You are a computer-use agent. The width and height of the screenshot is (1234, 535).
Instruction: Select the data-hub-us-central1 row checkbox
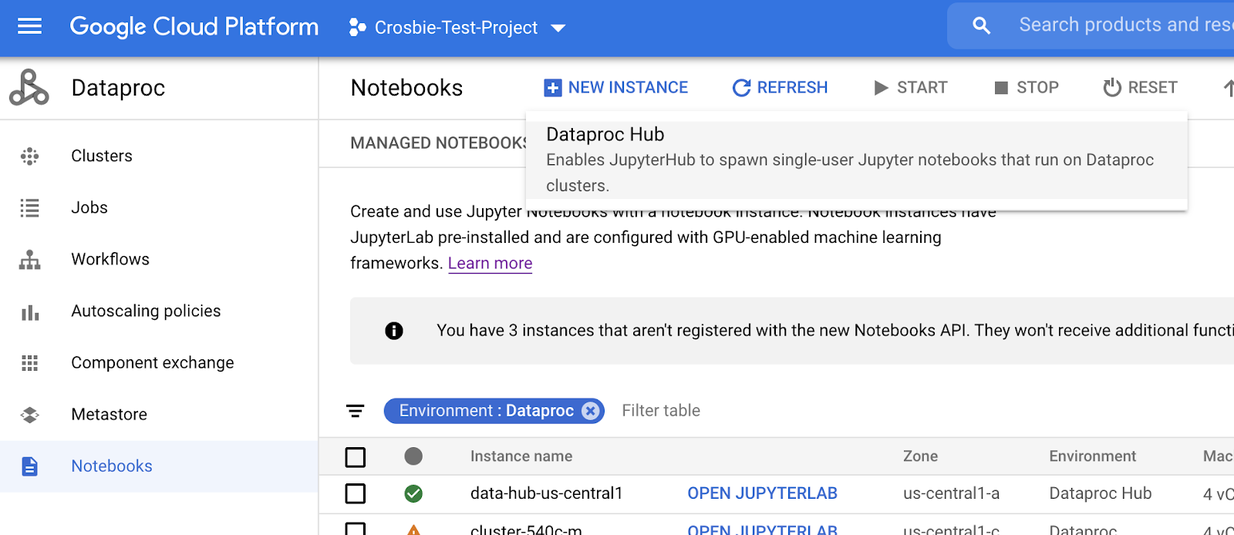point(355,494)
